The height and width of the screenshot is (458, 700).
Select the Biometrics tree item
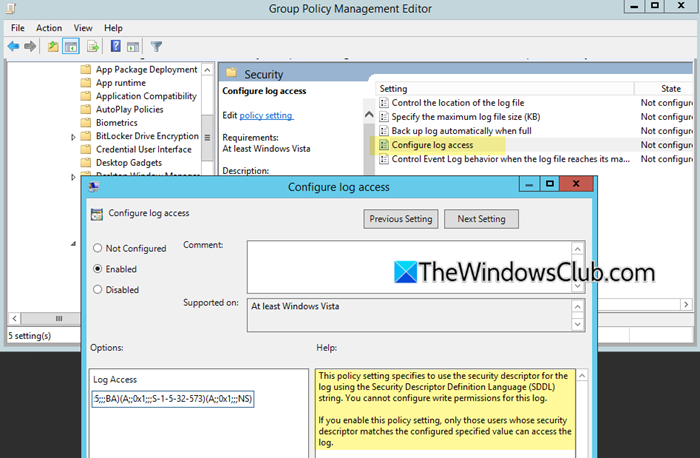(117, 123)
